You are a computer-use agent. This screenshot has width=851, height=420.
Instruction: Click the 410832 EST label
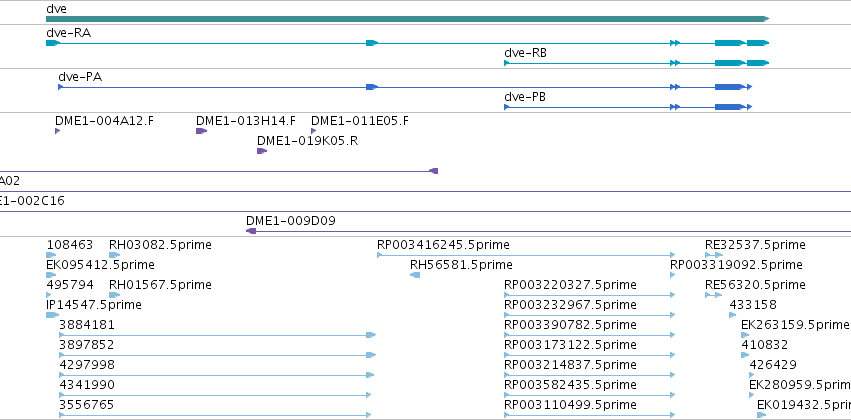(764, 345)
